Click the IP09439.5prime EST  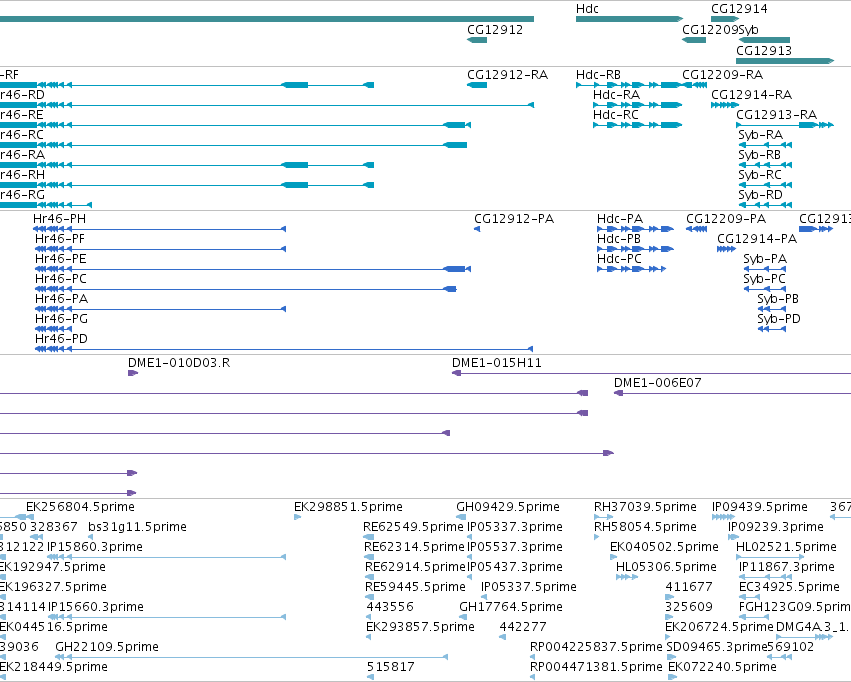(x=723, y=517)
